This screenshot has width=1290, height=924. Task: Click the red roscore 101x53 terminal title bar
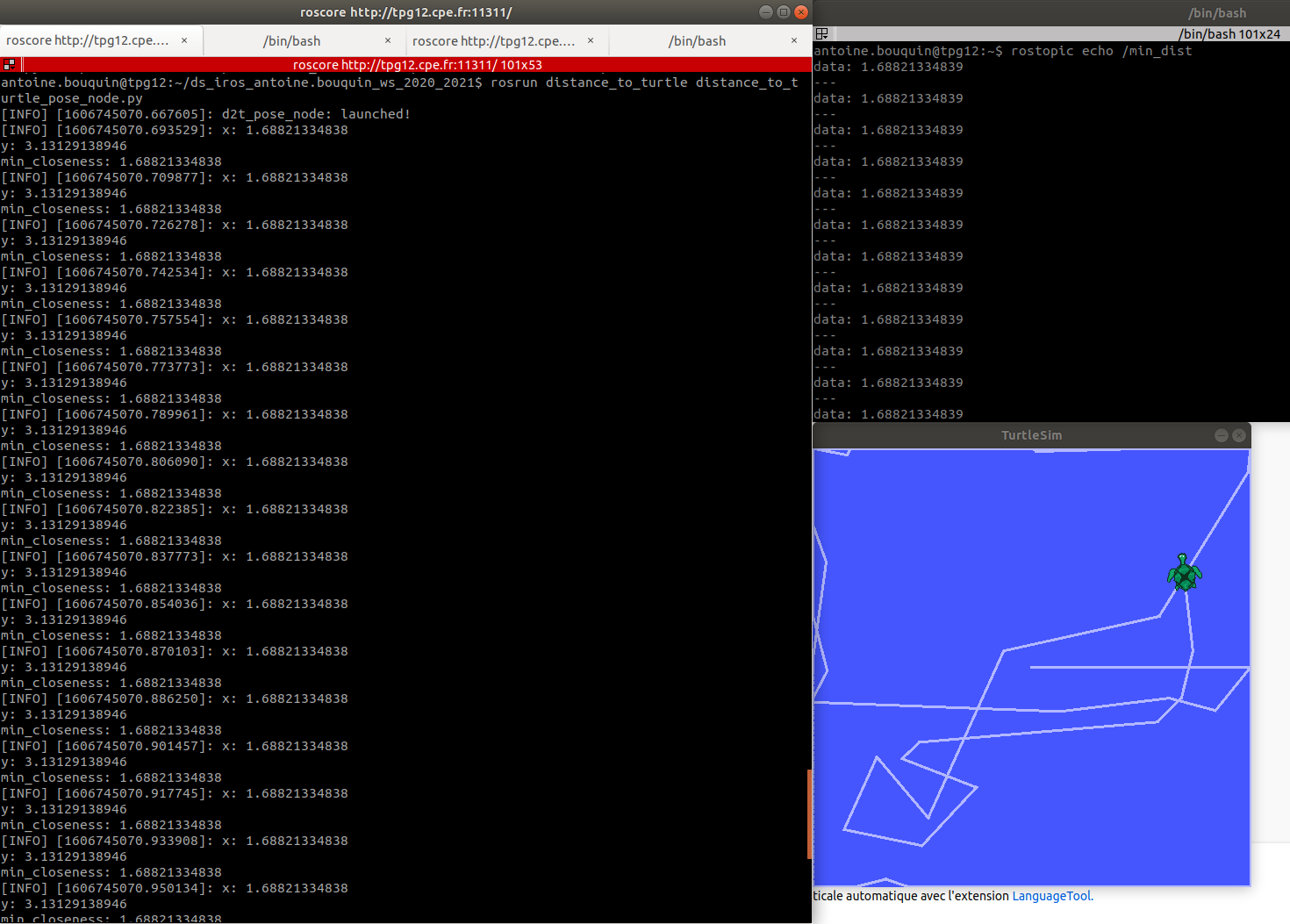point(417,64)
